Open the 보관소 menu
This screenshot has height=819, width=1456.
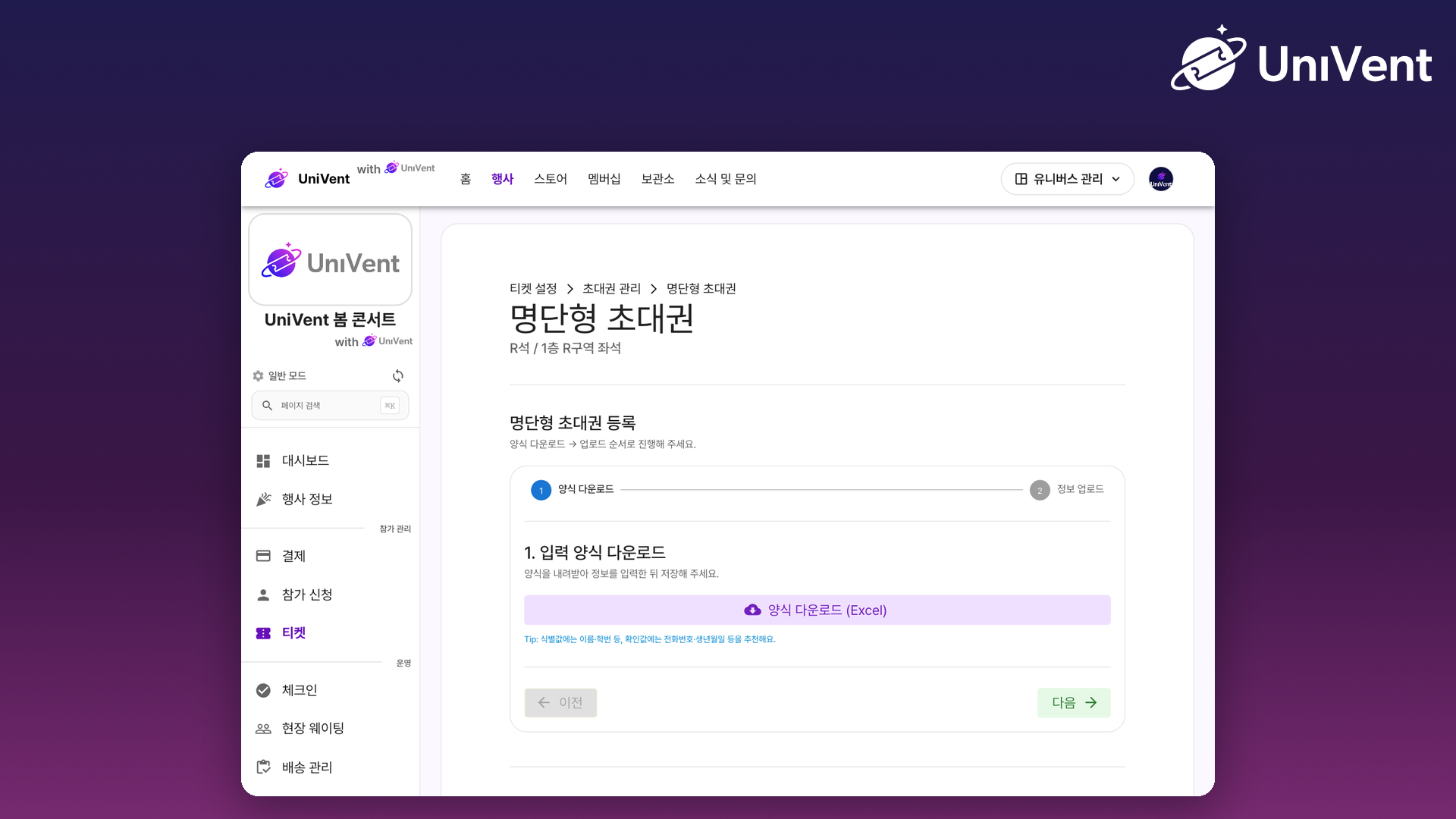tap(657, 179)
